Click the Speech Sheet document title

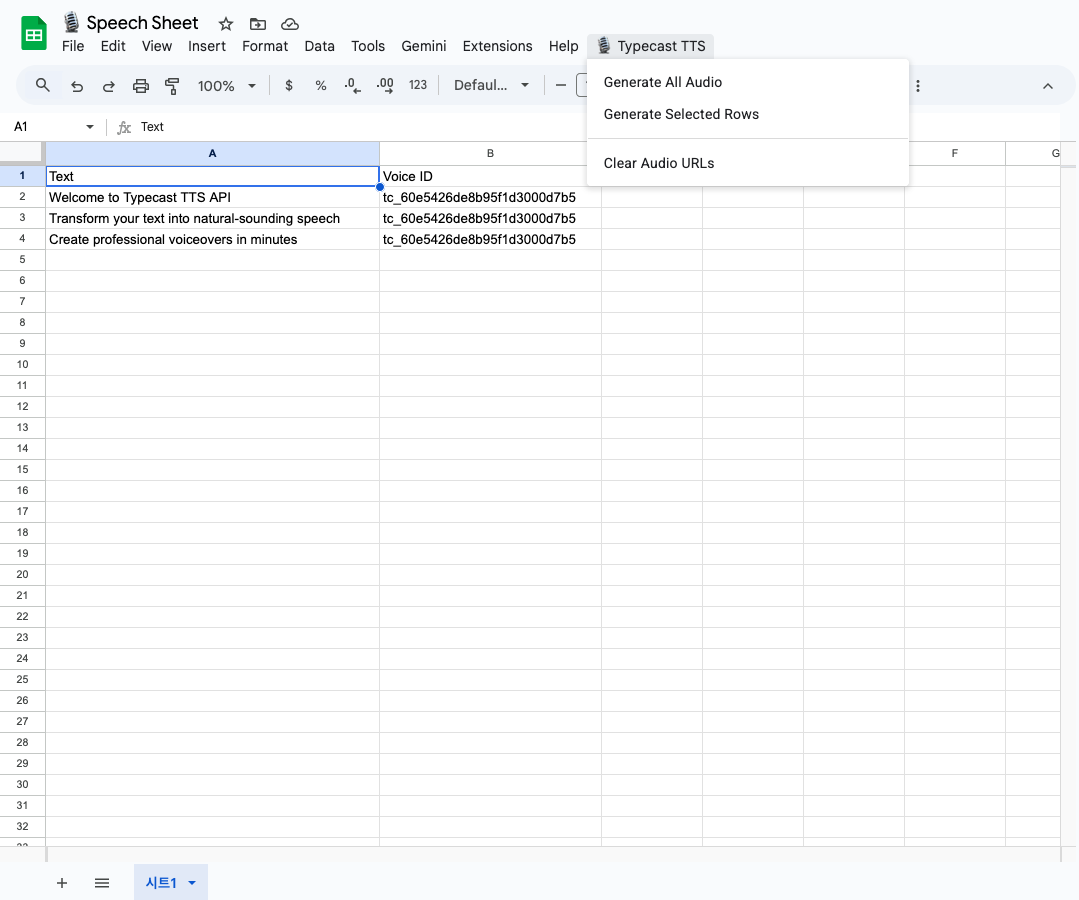(142, 23)
